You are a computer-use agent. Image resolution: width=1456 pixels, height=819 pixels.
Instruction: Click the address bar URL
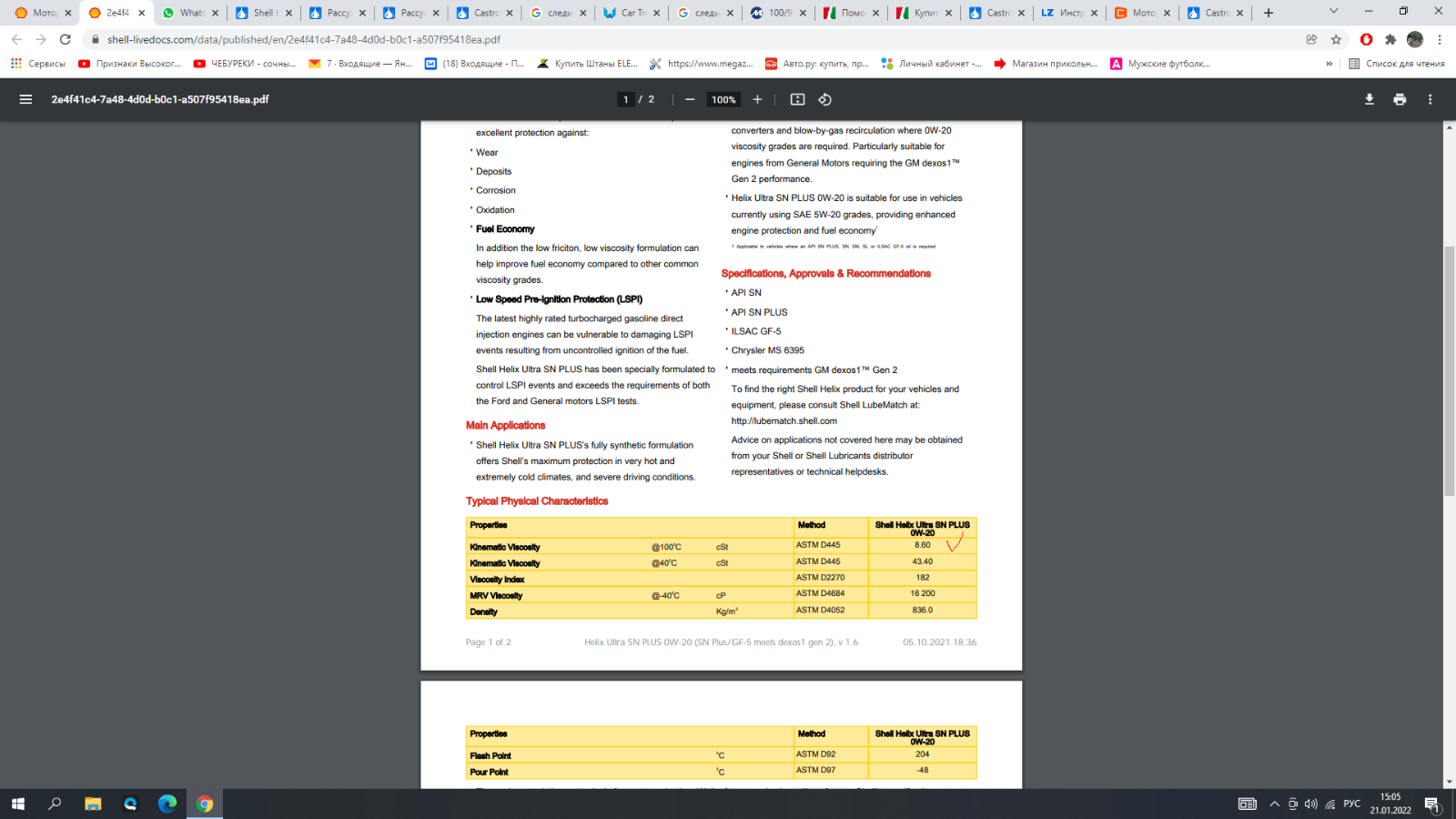point(304,39)
